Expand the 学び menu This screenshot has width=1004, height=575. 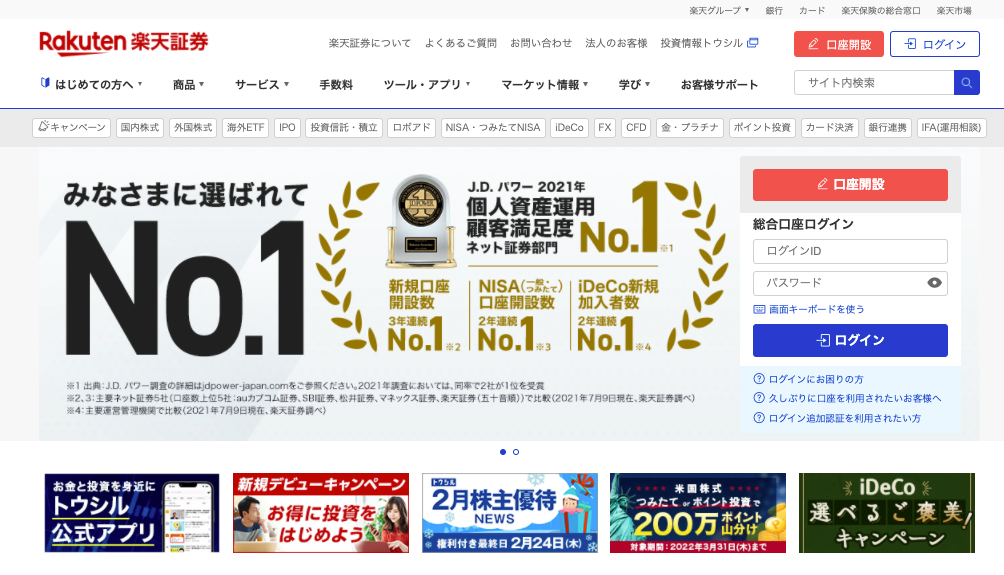(x=634, y=85)
